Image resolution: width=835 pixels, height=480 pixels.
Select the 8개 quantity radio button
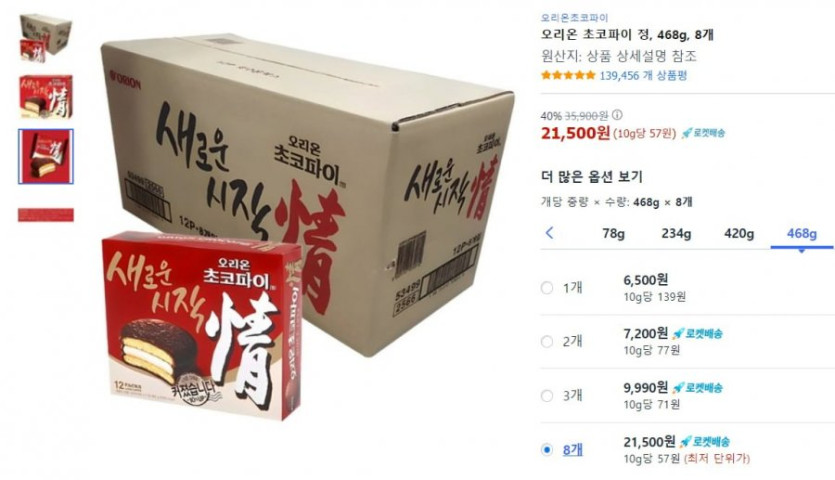[547, 450]
